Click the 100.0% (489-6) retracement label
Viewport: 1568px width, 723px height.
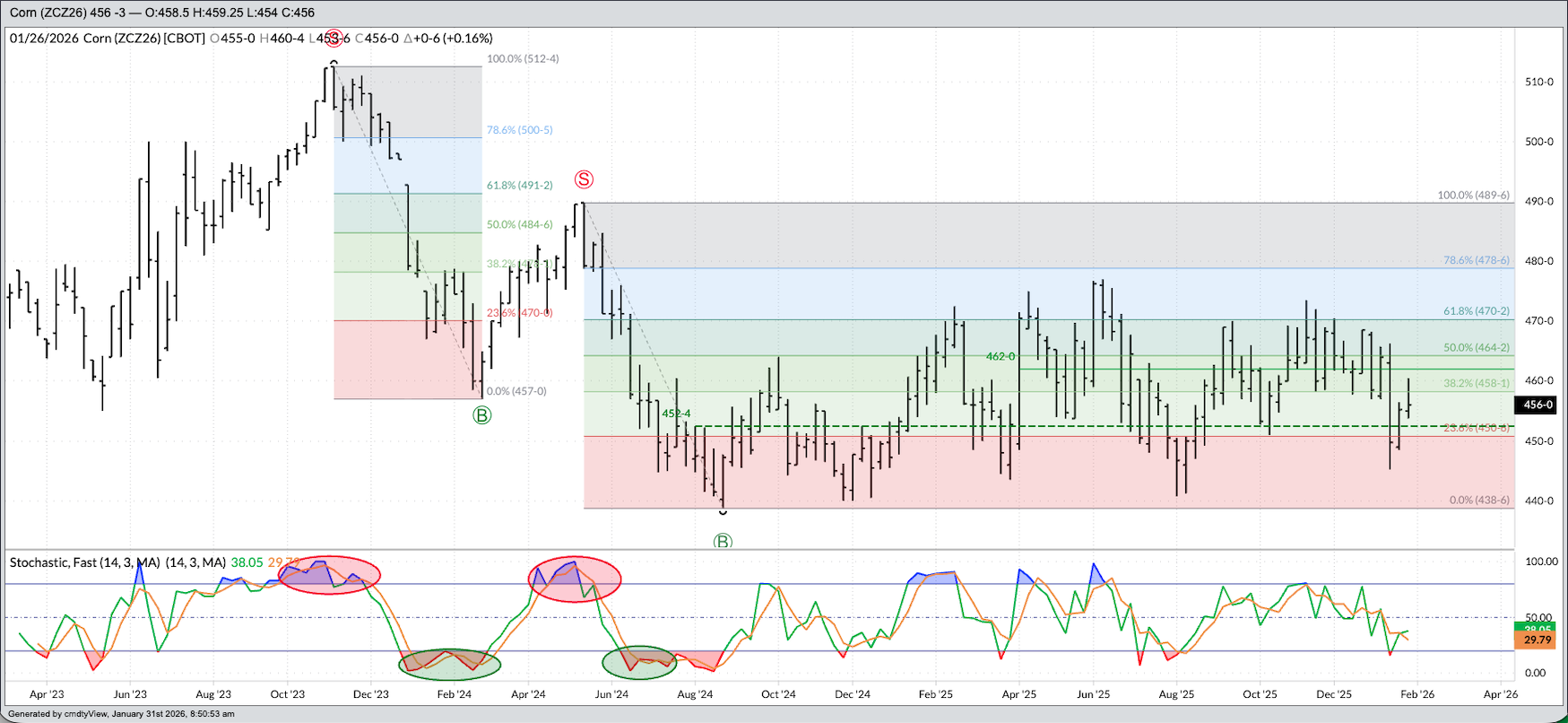1473,195
